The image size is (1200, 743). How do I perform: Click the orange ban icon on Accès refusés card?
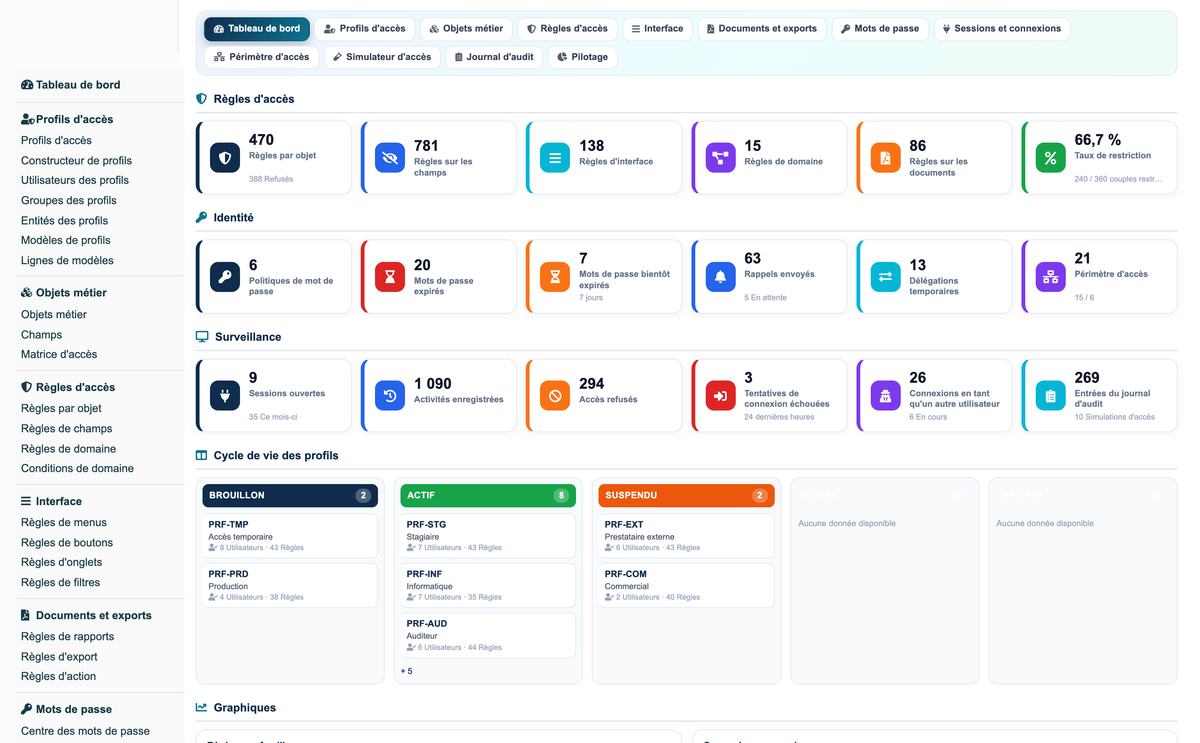(x=555, y=396)
